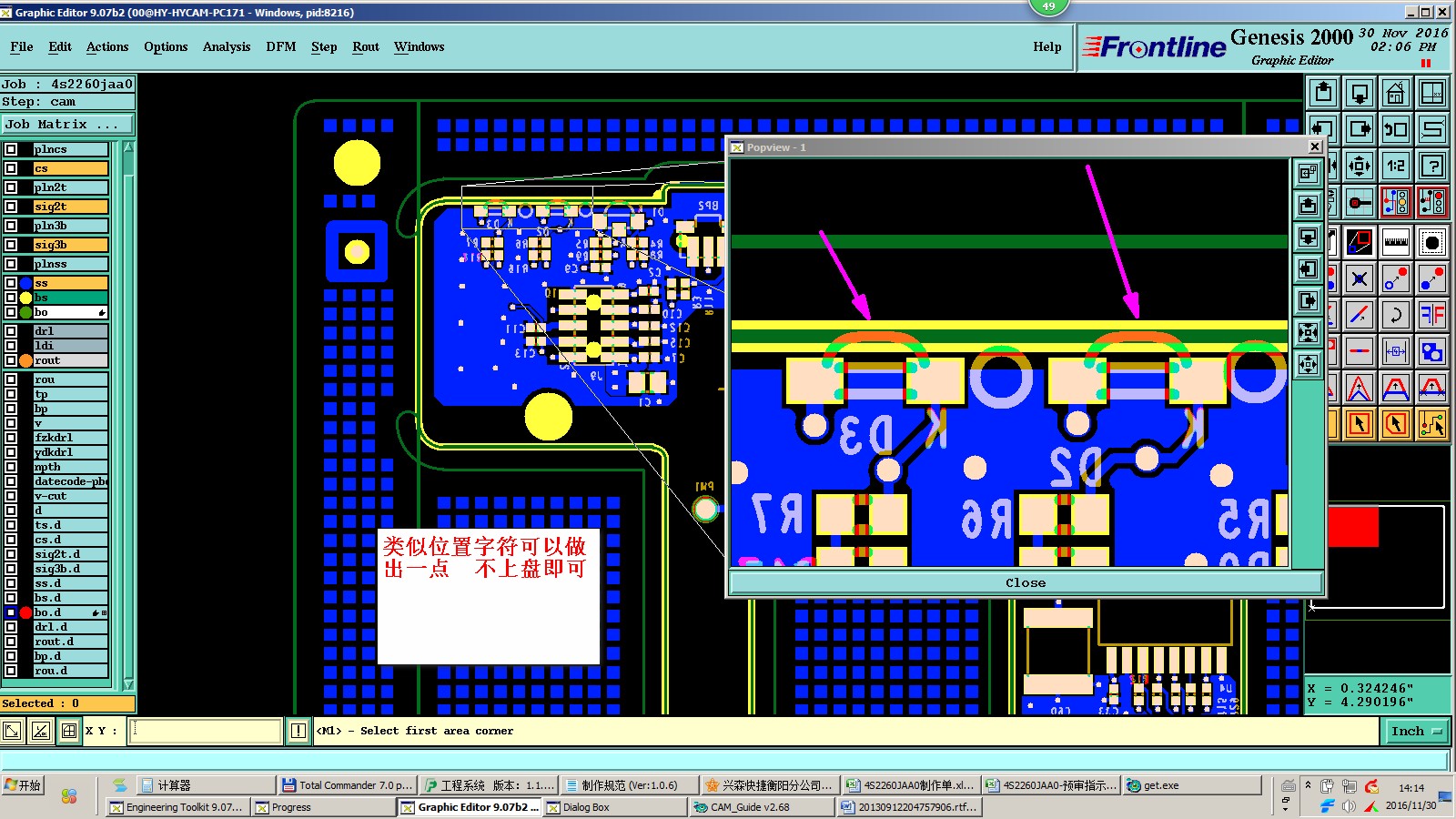Click the dashed-box black octagon select icon

click(x=1432, y=242)
